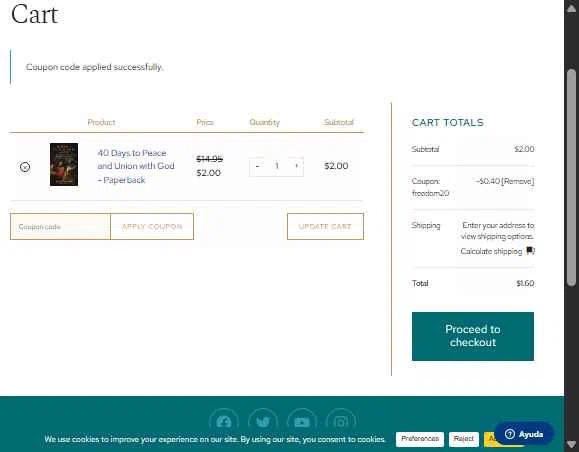This screenshot has width=579, height=452.
Task: Click the 'Coupon: freedom20' label
Action: pos(430,187)
